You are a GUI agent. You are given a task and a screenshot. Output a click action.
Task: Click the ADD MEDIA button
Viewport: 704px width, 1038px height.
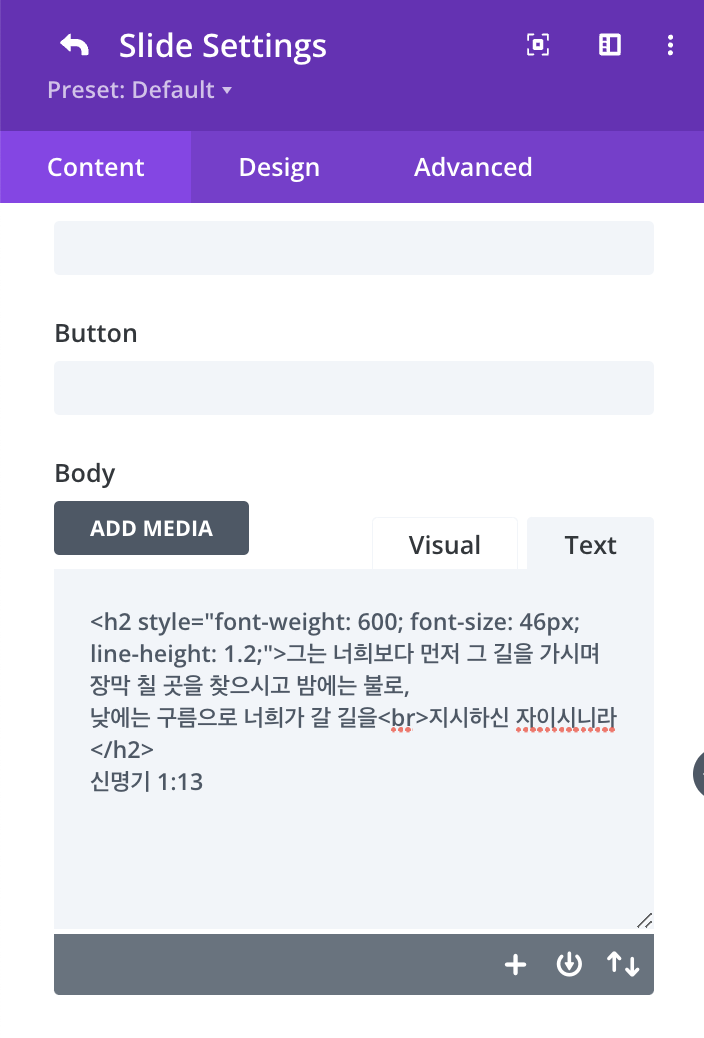151,528
